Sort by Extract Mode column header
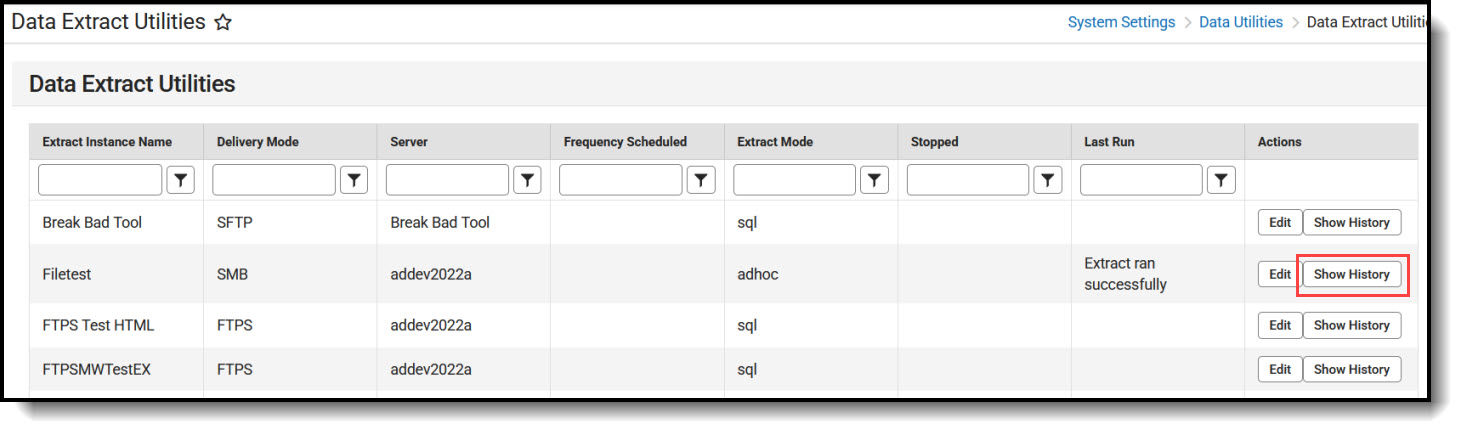This screenshot has width=1465, height=436. point(774,142)
